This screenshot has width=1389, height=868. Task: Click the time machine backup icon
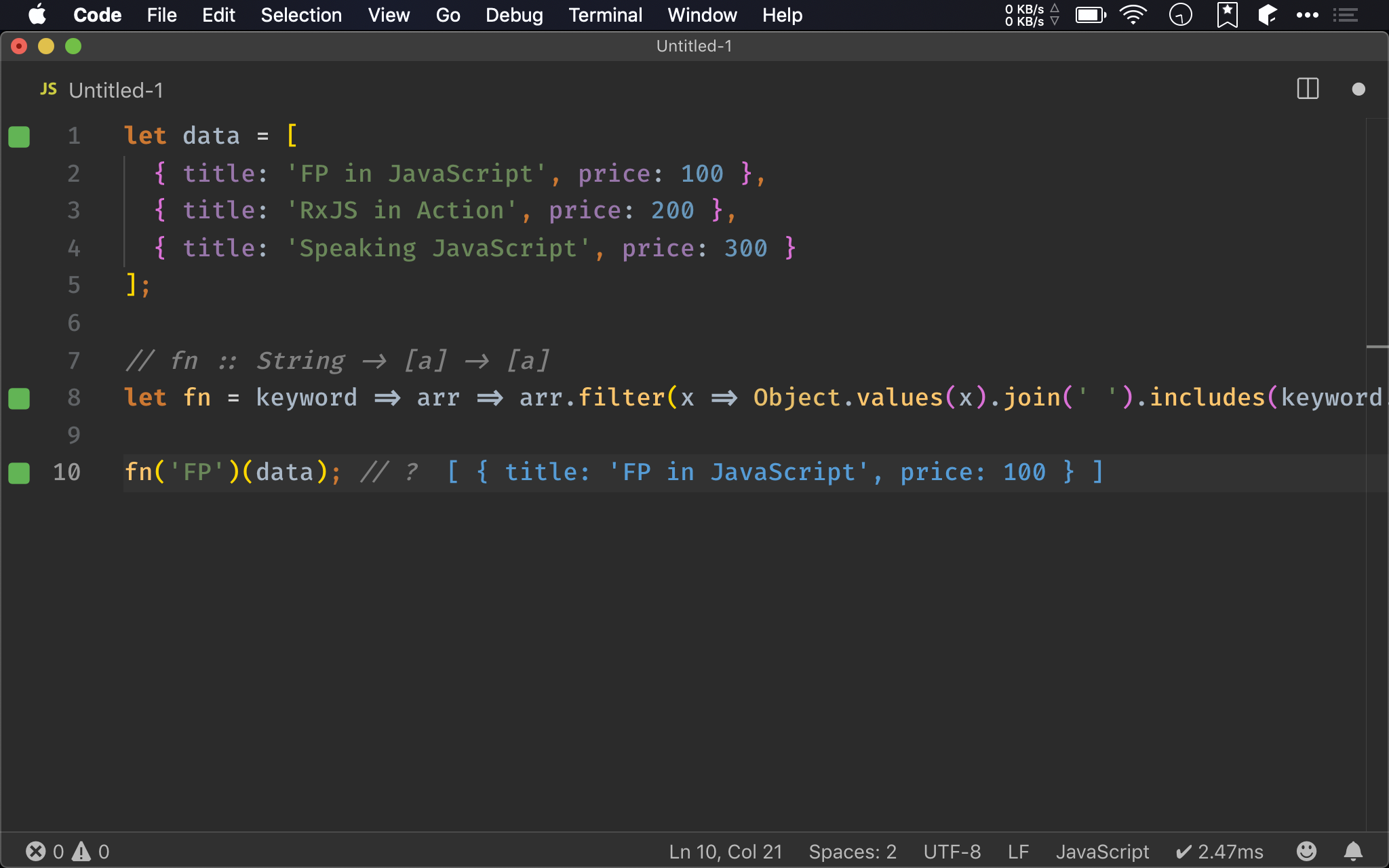point(1180,15)
